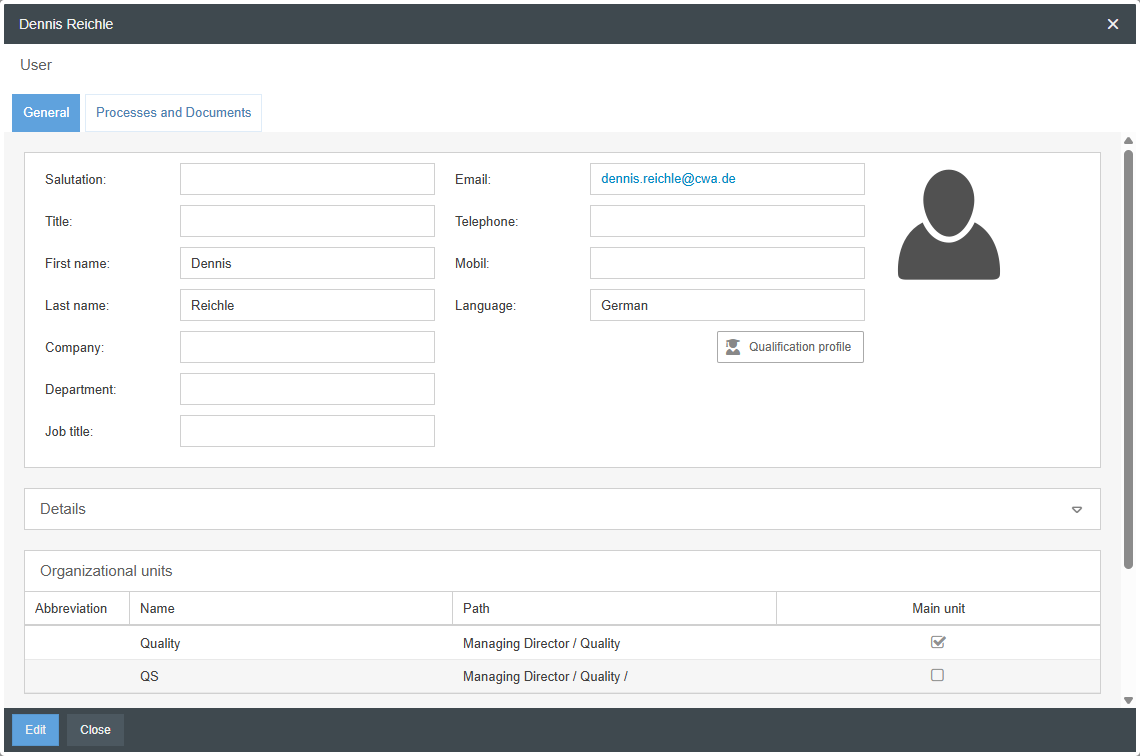Click the scroll down arrow of scrollbar
The width and height of the screenshot is (1140, 756).
coord(1128,701)
